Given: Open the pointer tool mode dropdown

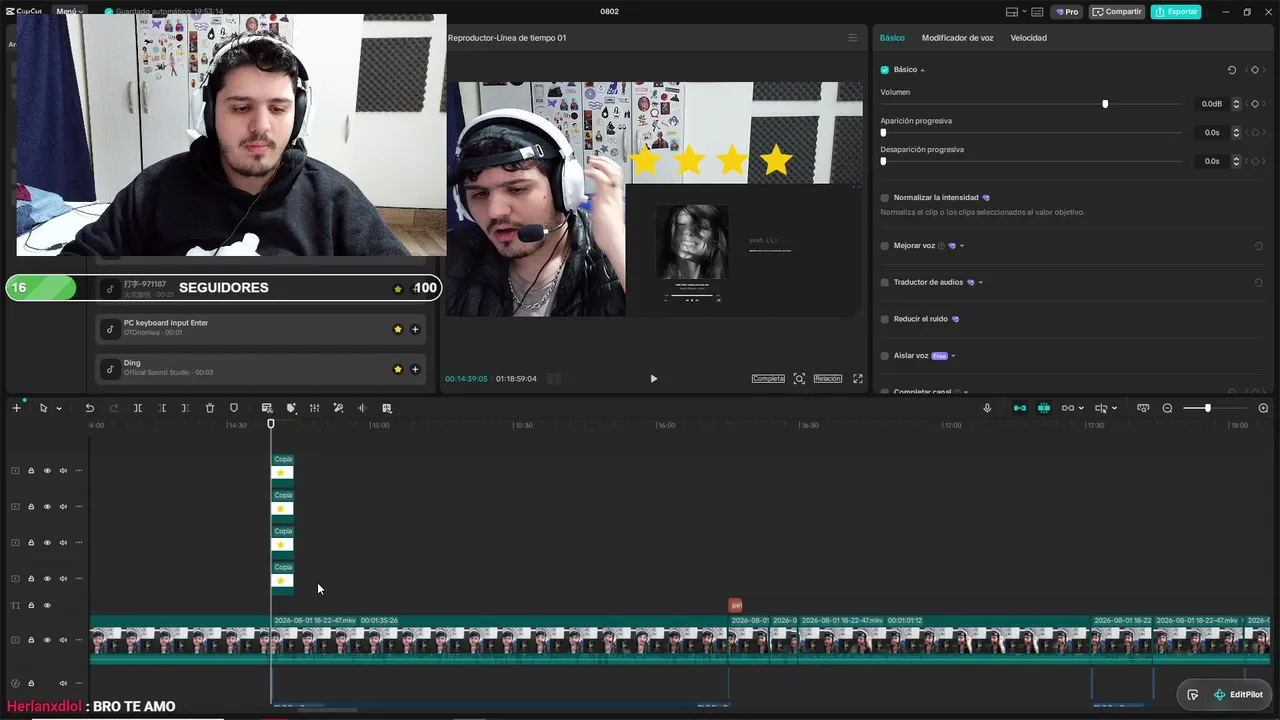Looking at the screenshot, I should 59,408.
